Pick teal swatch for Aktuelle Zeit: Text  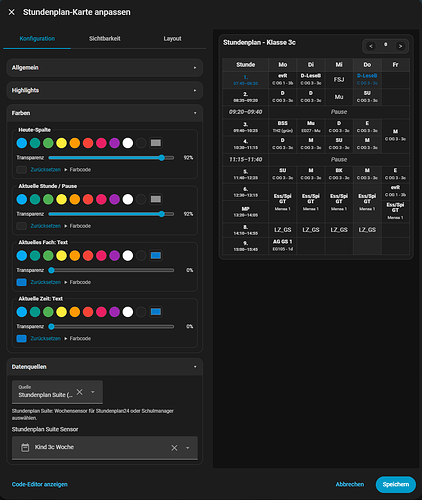point(35,312)
